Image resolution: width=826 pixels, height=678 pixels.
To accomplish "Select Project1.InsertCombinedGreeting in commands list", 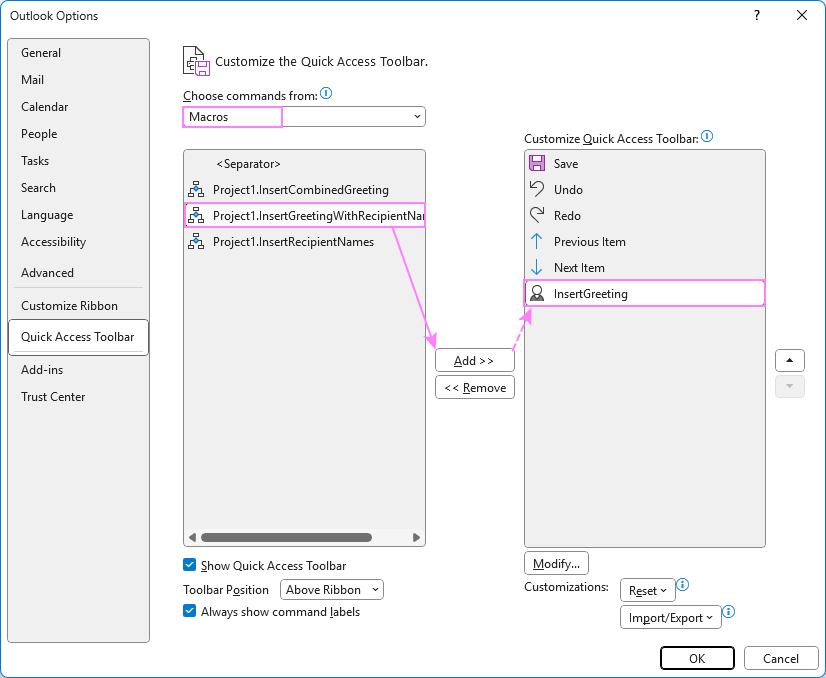I will tap(304, 189).
